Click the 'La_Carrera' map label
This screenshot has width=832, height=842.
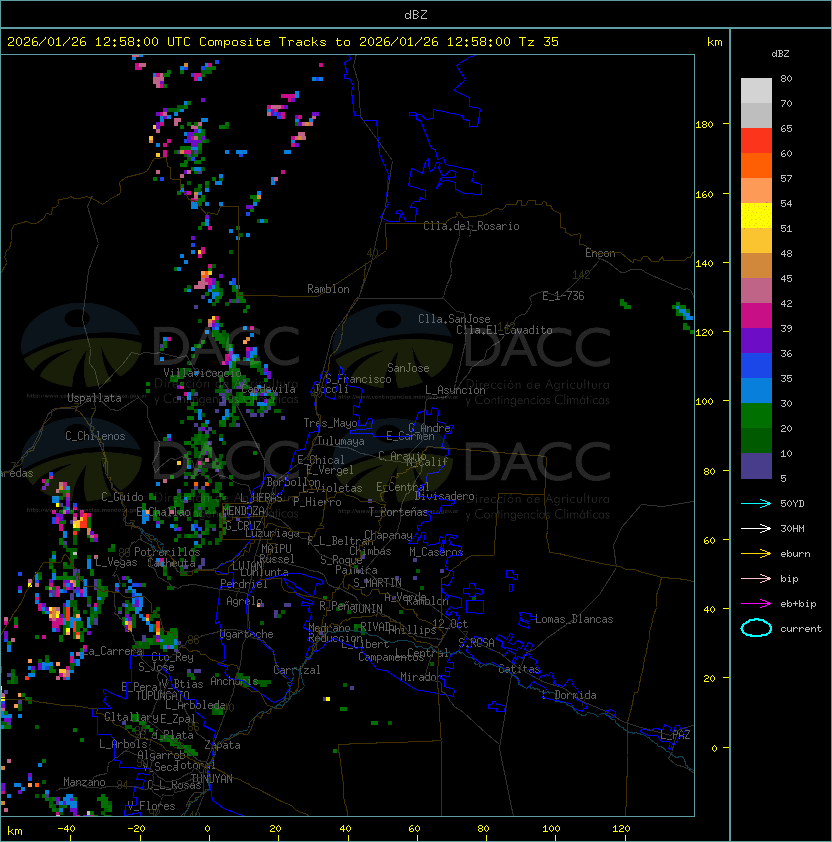[x=112, y=651]
